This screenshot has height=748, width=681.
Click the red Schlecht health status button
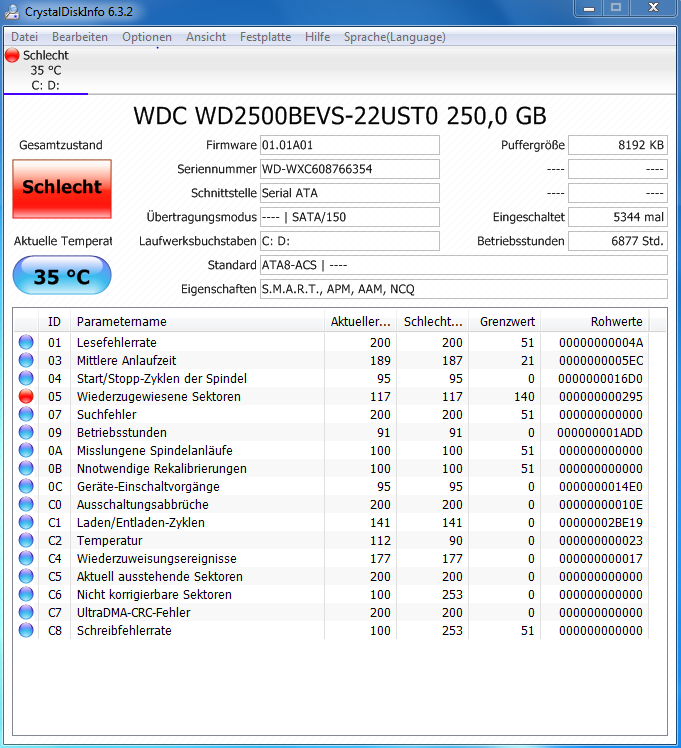coord(62,189)
